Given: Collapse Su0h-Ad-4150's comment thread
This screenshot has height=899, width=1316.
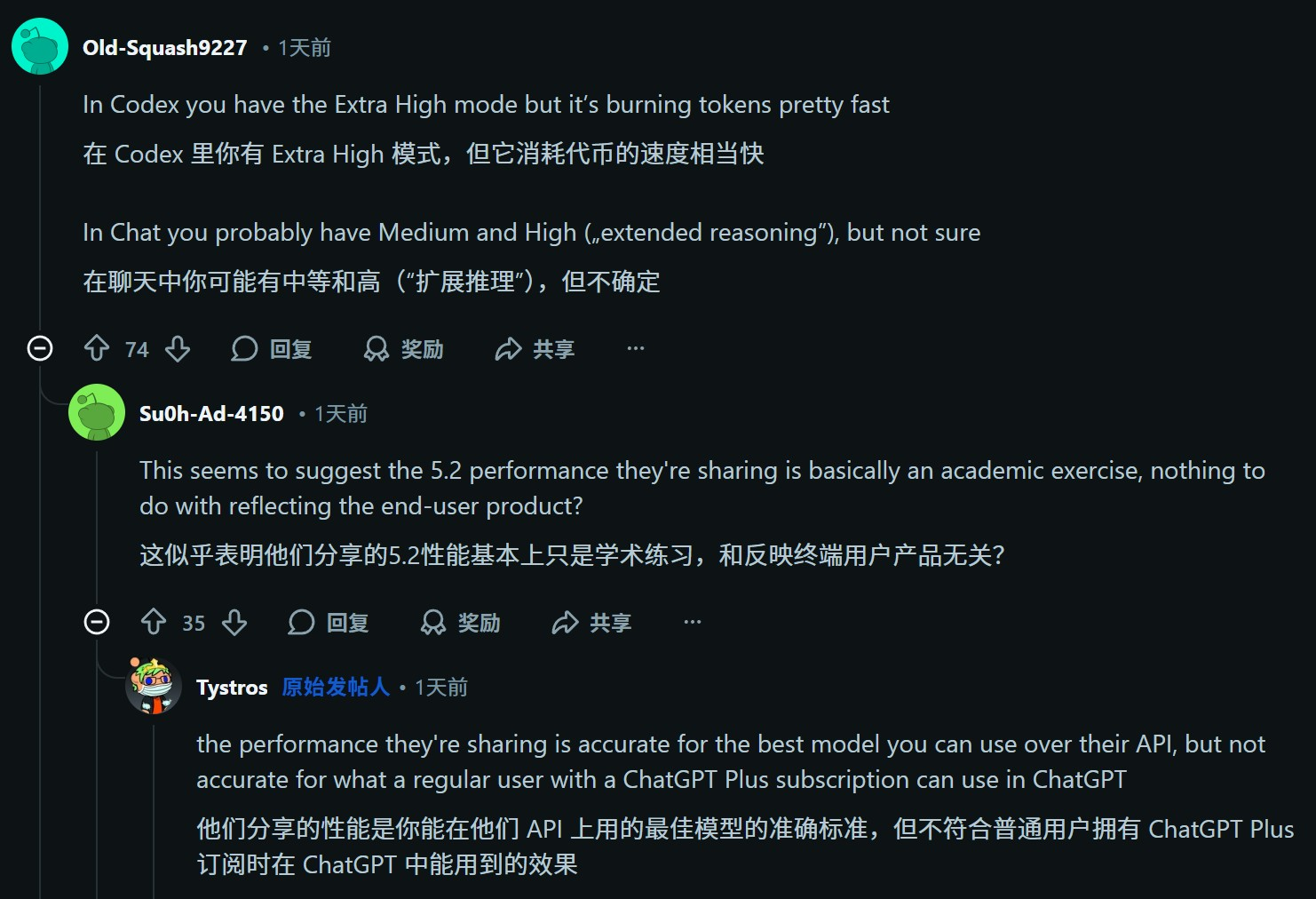Looking at the screenshot, I should coord(95,622).
